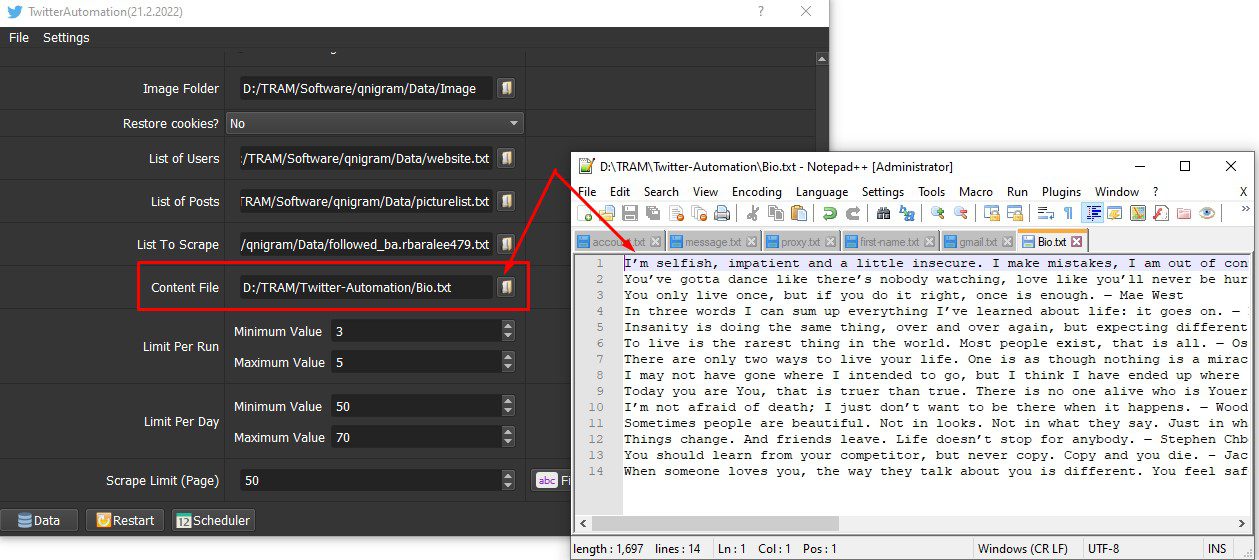Click Close document icon in Notepad++ toolbar
The width and height of the screenshot is (1259, 560).
676,213
